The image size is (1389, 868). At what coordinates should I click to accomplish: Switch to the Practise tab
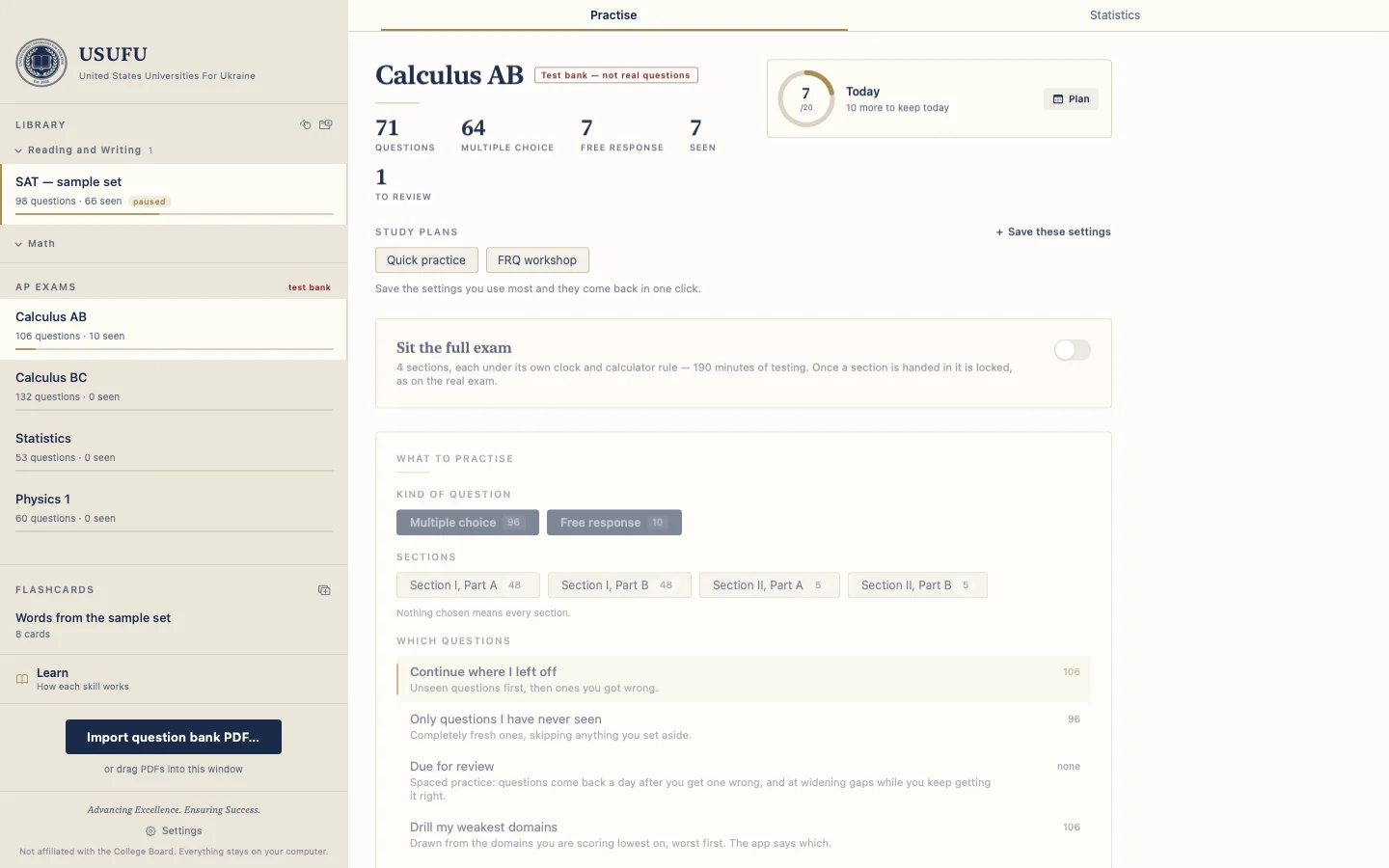(x=613, y=15)
